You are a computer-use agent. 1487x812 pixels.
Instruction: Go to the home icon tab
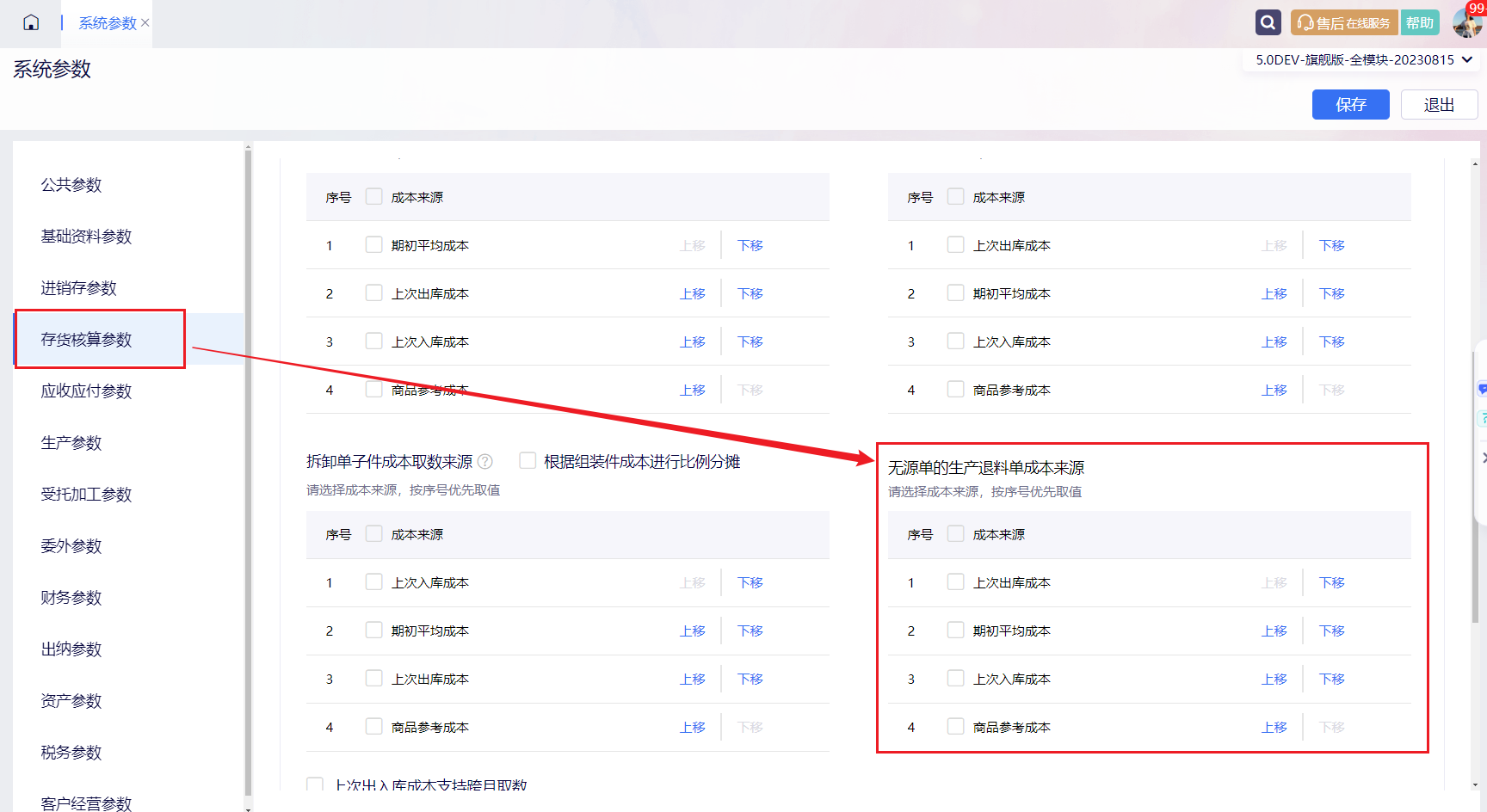[x=31, y=23]
